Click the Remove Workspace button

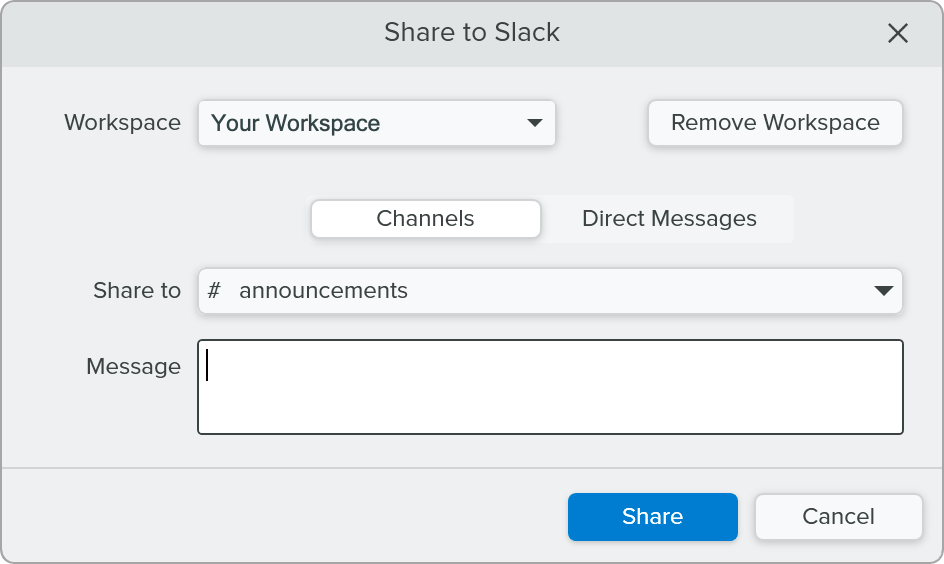pos(775,123)
